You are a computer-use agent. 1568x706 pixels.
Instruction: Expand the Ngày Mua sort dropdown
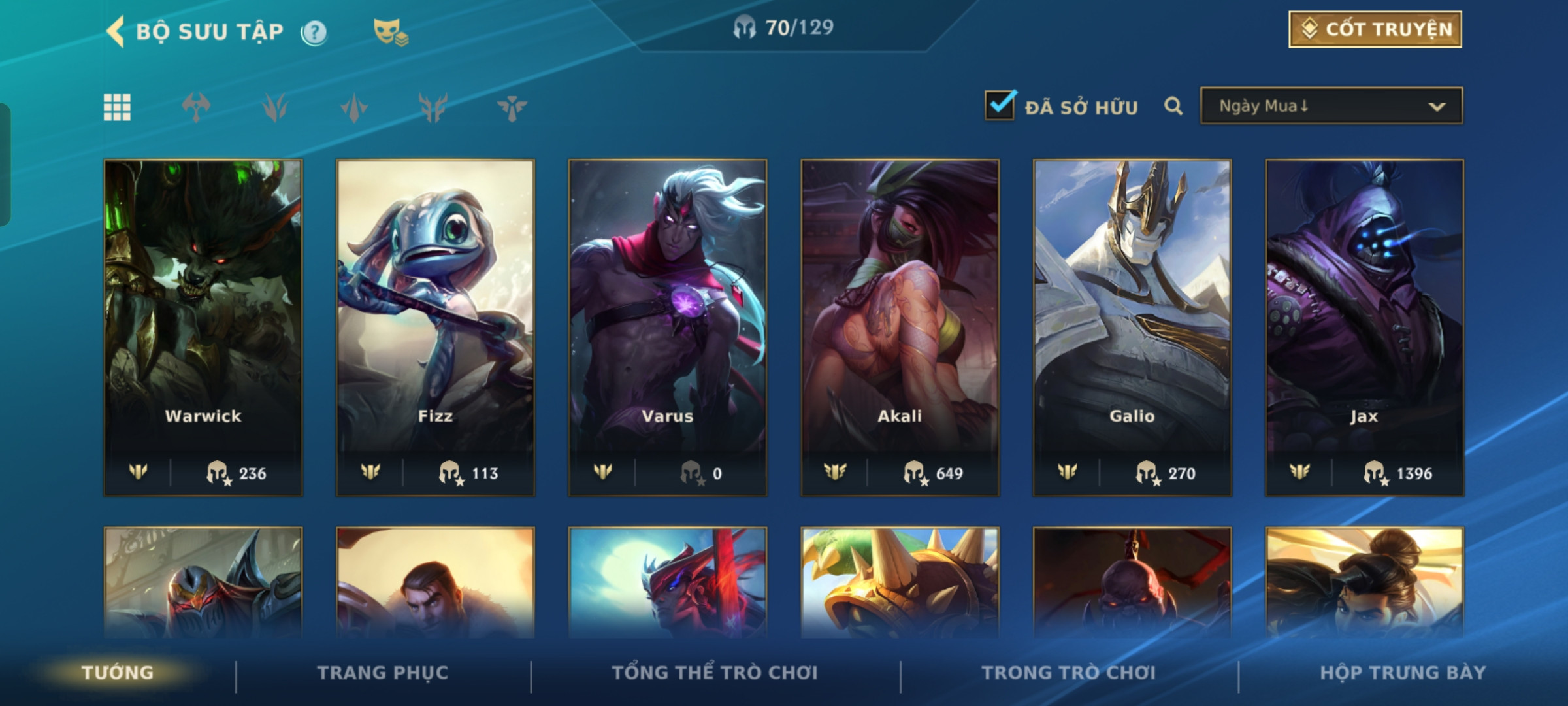tap(1331, 106)
